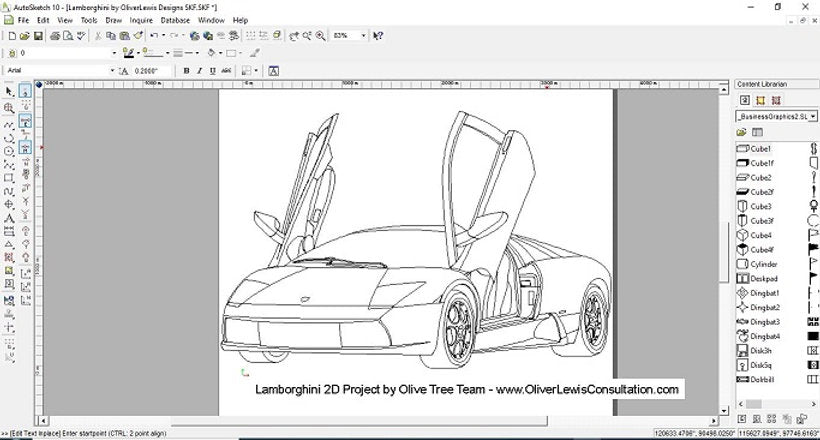Toggle Italic text formatting

200,70
